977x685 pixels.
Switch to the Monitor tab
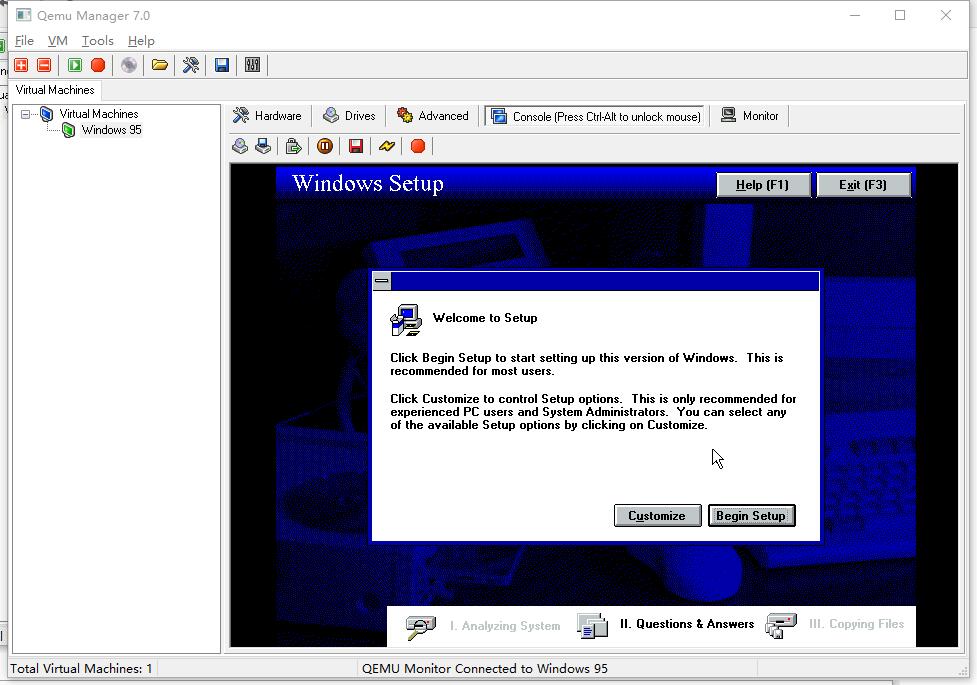[x=750, y=116]
